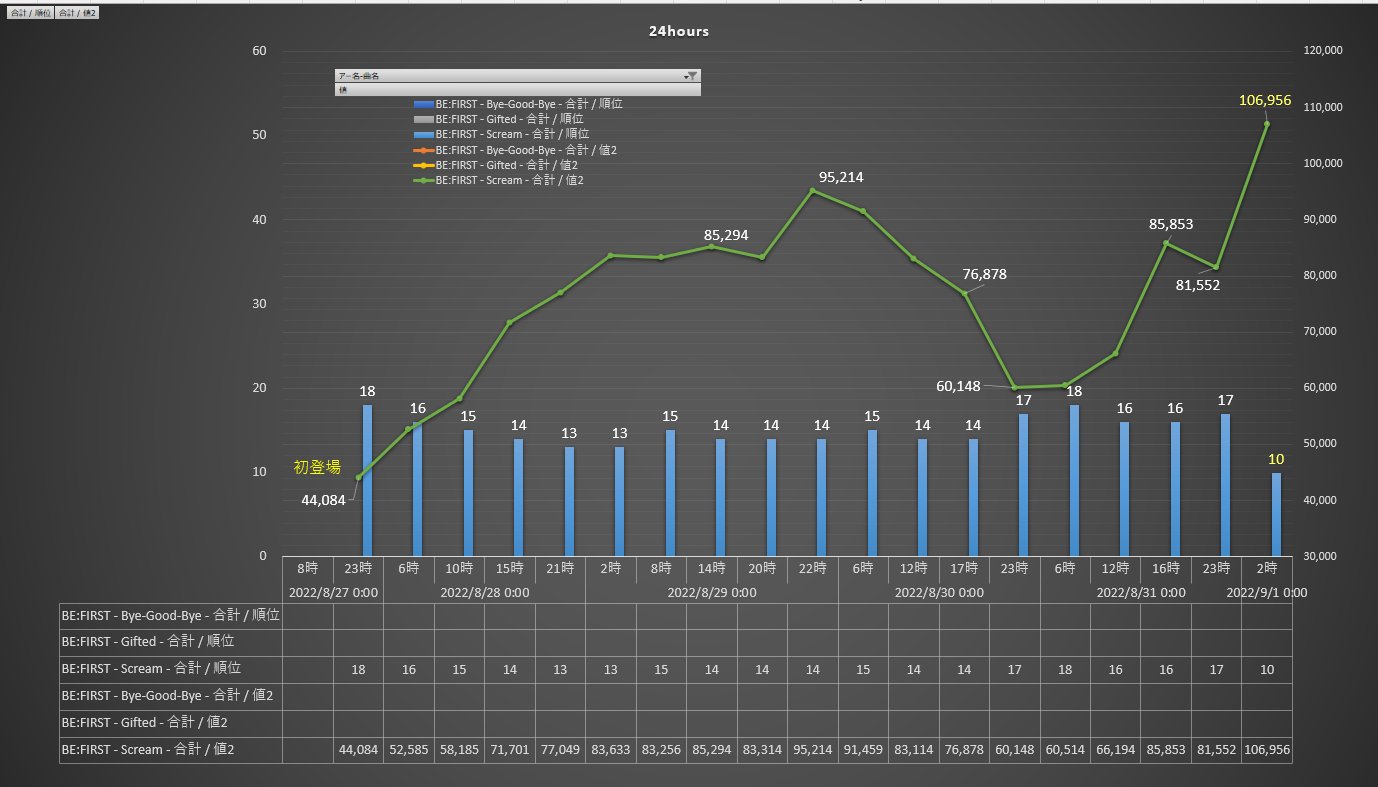
Task: Click the 52,585 data table cell
Action: click(x=409, y=749)
